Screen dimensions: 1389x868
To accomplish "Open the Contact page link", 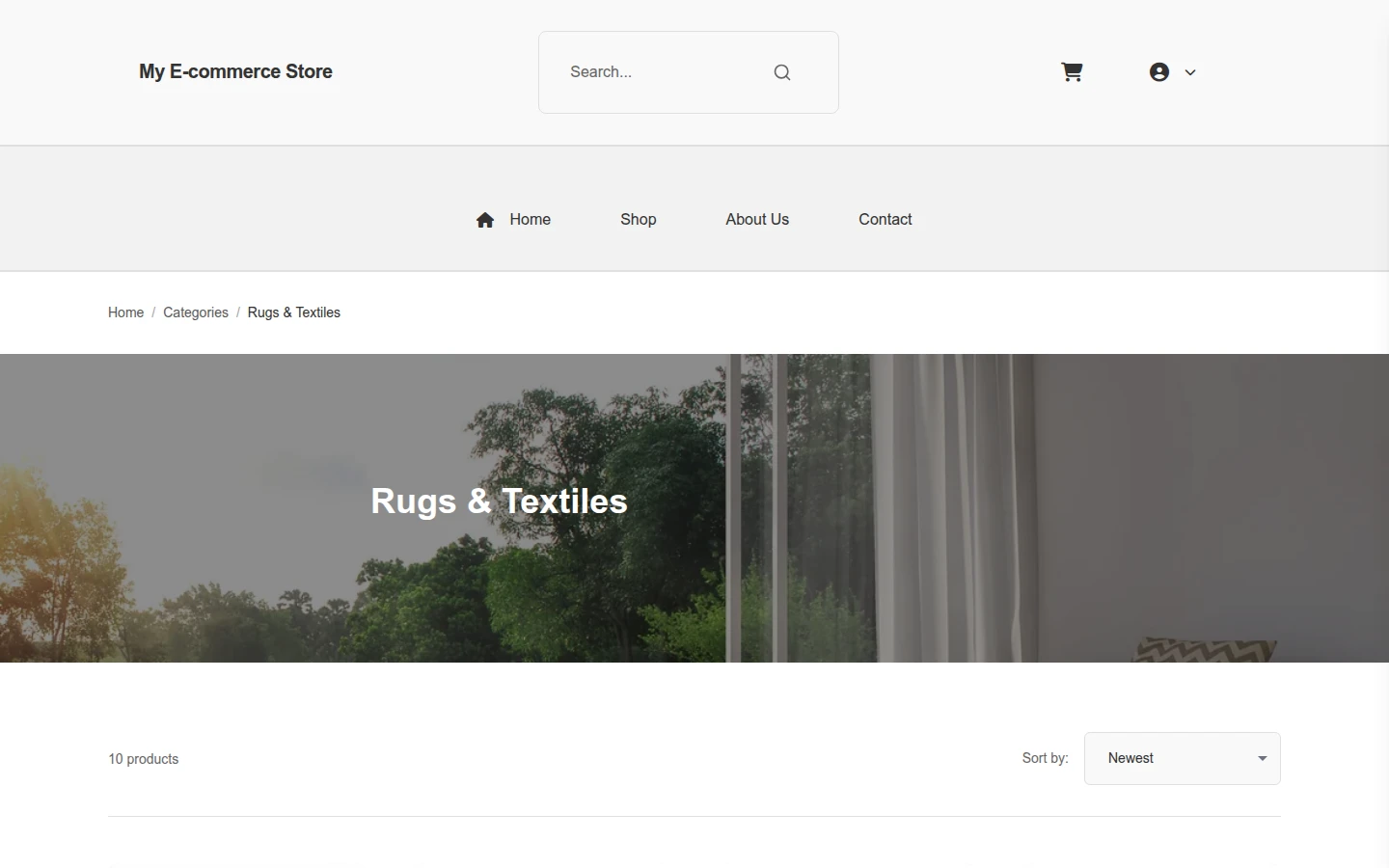I will [885, 220].
